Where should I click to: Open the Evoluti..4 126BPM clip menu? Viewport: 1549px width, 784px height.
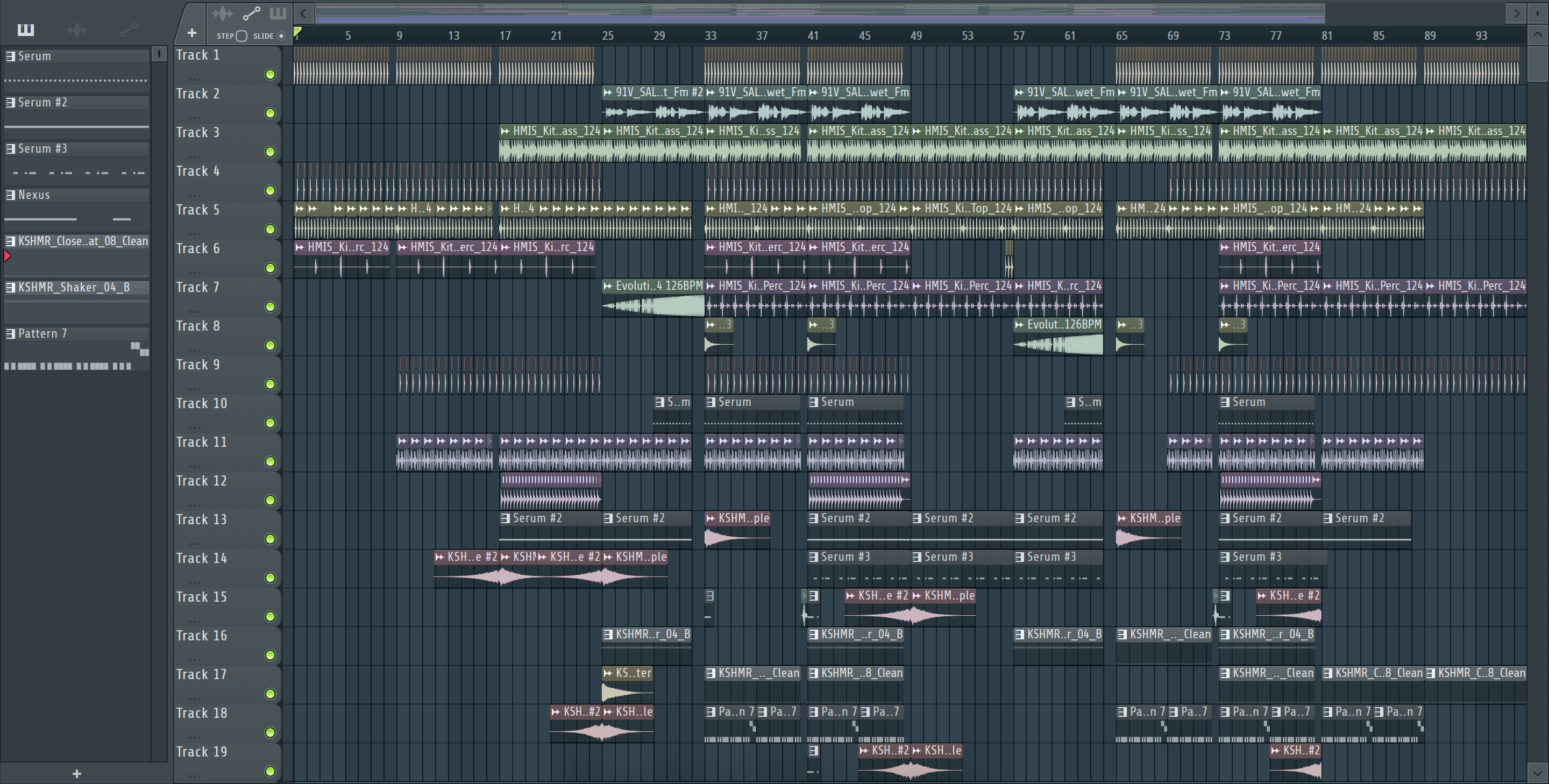(x=608, y=286)
